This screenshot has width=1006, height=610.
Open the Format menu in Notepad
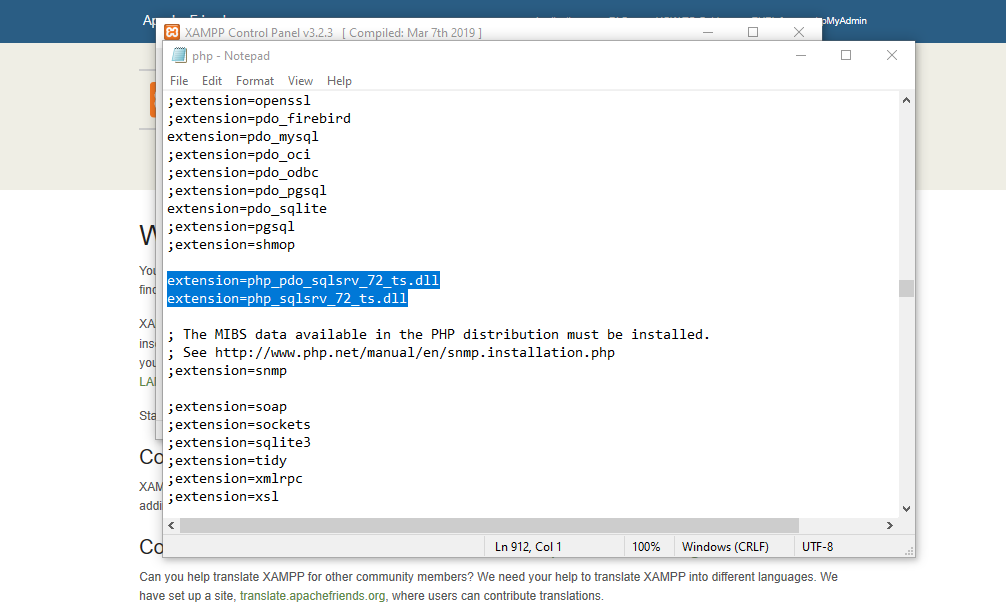point(255,81)
